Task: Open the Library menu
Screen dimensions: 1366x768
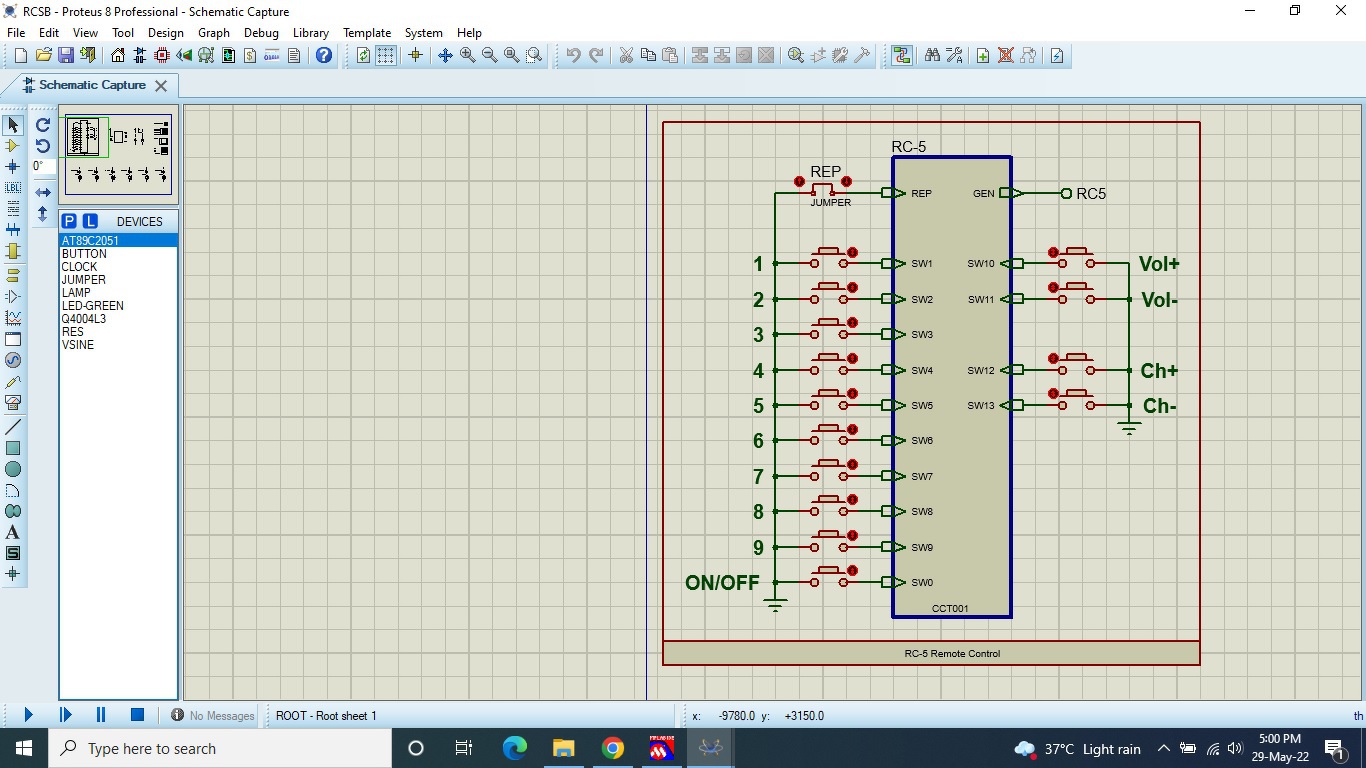Action: 310,33
